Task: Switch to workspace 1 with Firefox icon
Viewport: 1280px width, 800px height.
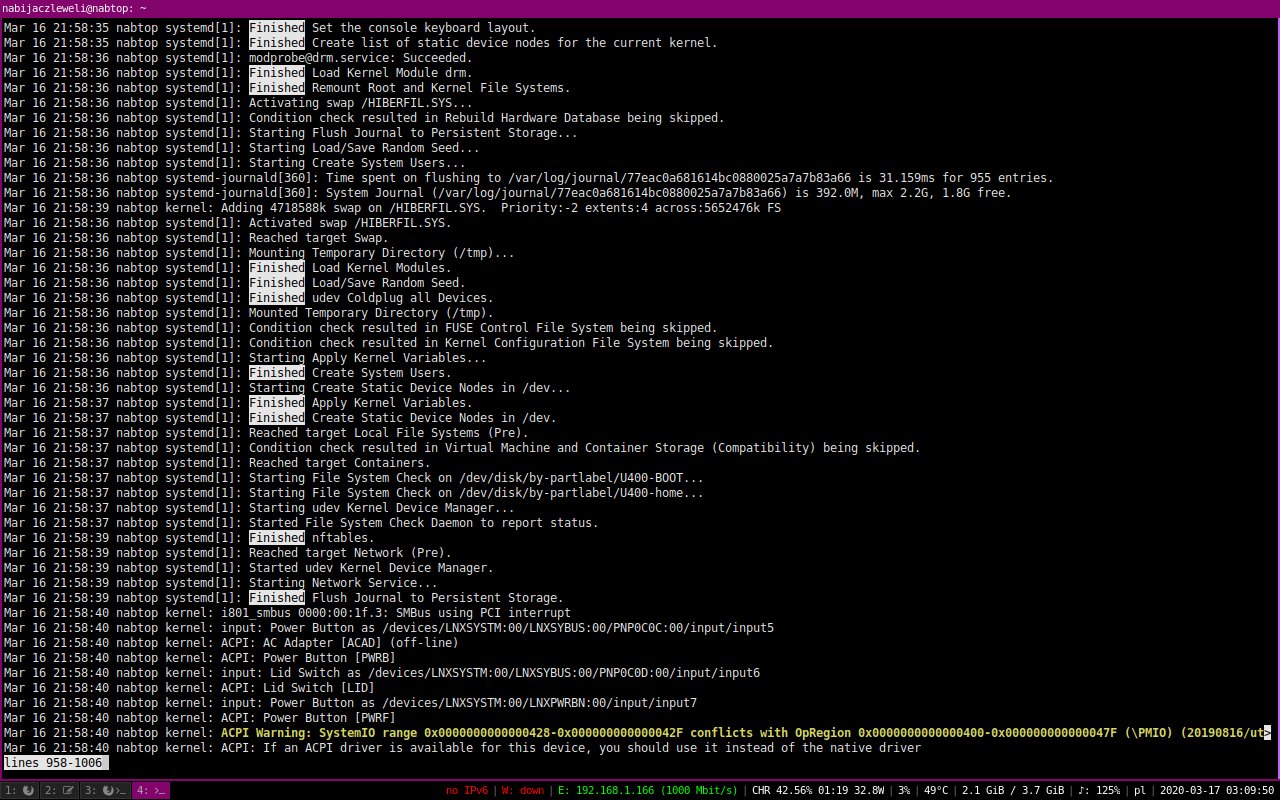Action: click(20, 790)
